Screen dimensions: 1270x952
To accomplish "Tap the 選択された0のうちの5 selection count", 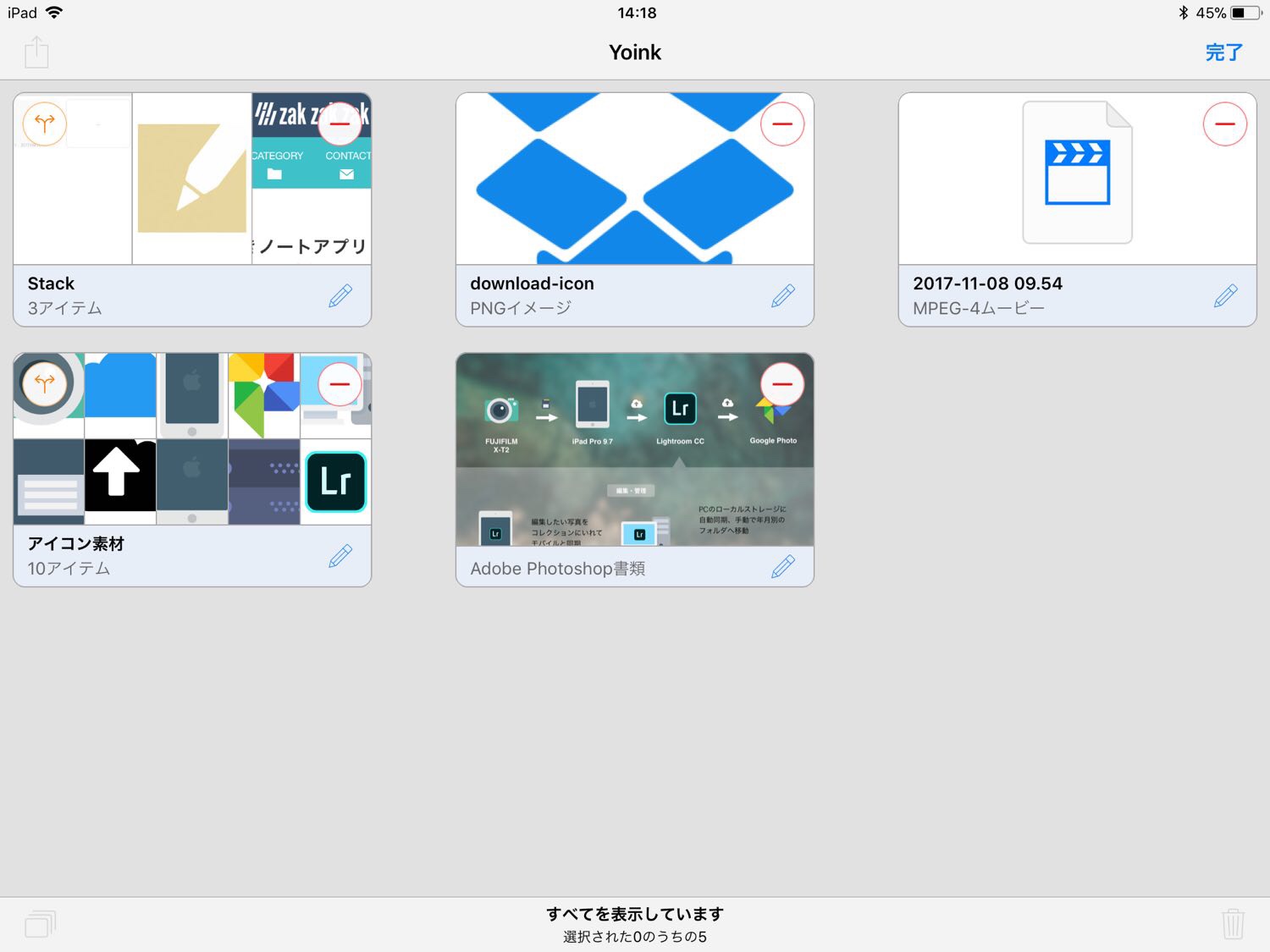I will click(x=635, y=937).
